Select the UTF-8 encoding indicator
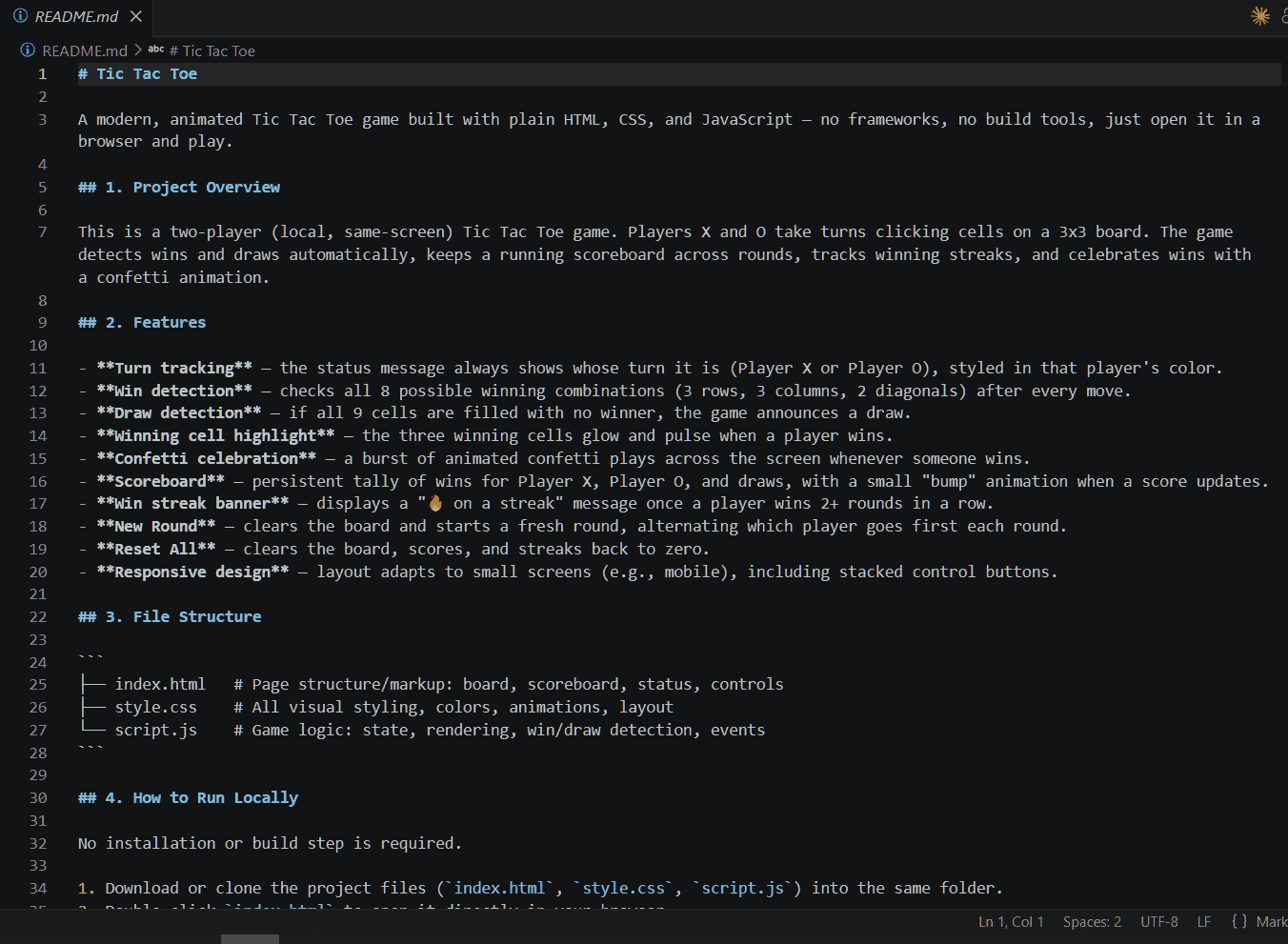 tap(1159, 922)
